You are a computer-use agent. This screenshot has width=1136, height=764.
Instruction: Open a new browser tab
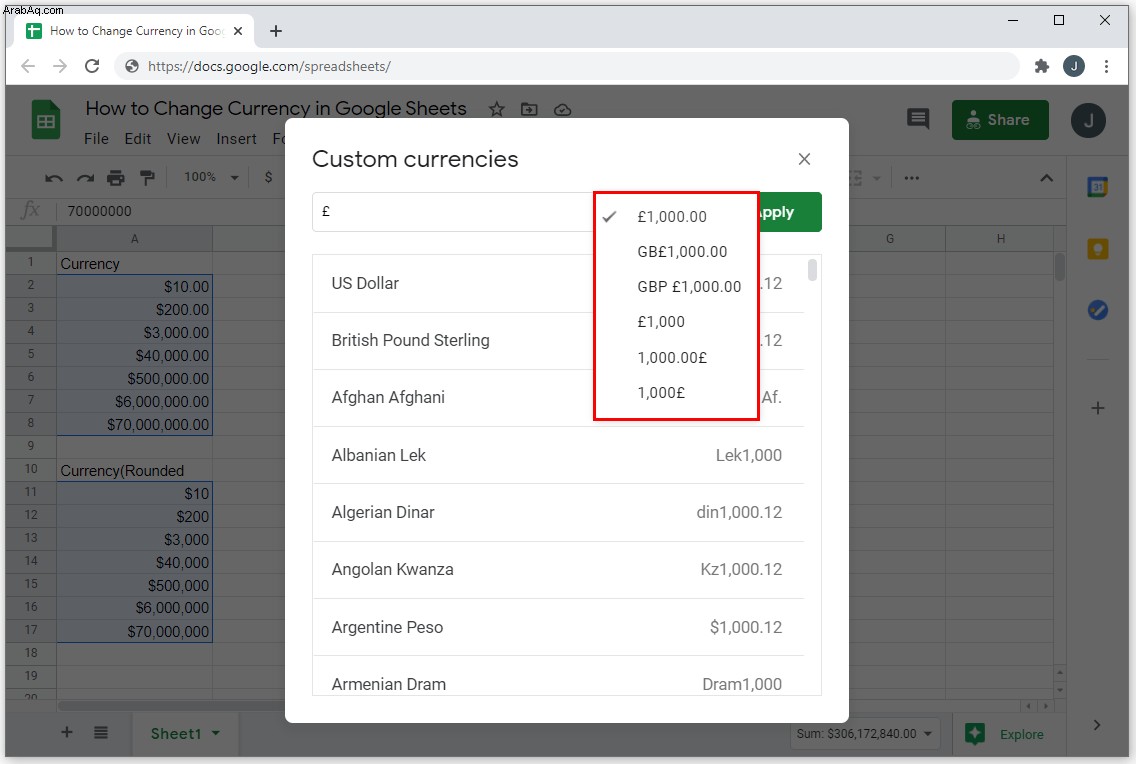coord(276,31)
